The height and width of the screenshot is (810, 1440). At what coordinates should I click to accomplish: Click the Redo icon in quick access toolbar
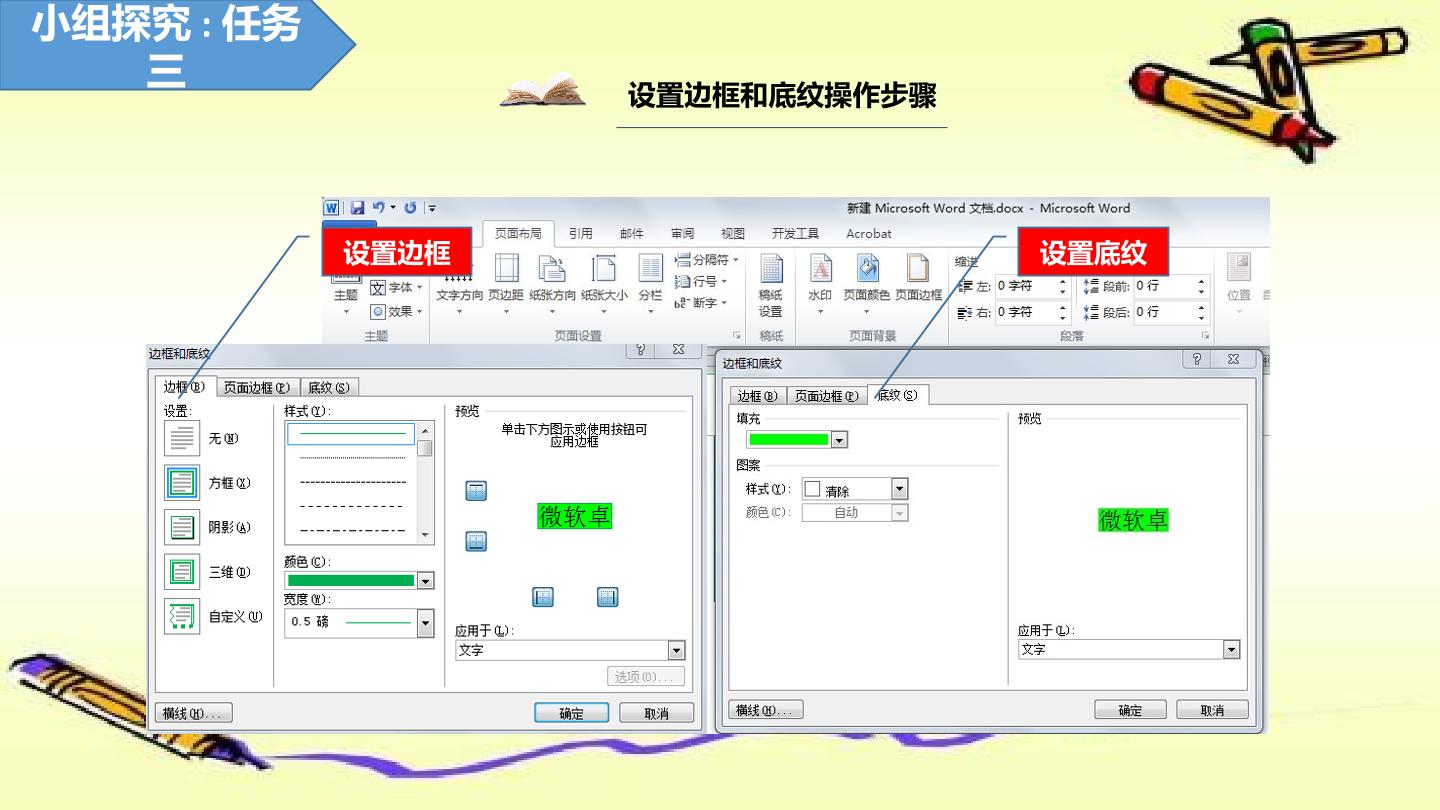pyautogui.click(x=410, y=208)
